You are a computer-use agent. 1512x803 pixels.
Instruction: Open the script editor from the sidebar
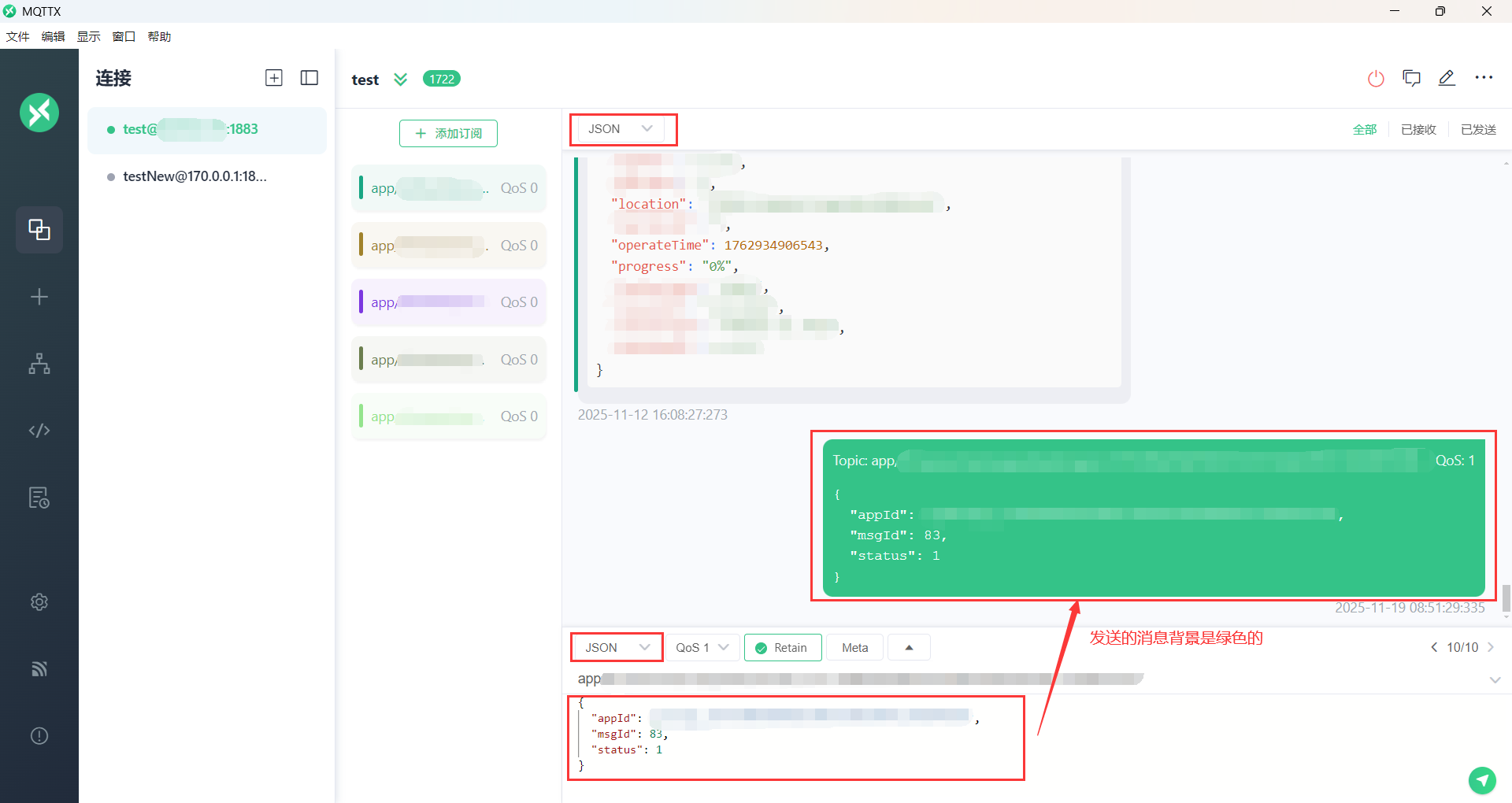[39, 431]
